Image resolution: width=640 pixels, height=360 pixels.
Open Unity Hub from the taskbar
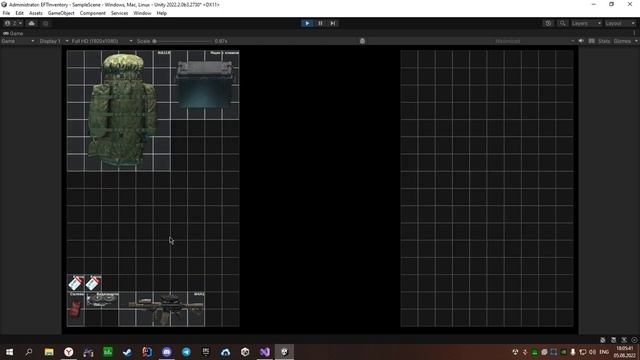245,352
